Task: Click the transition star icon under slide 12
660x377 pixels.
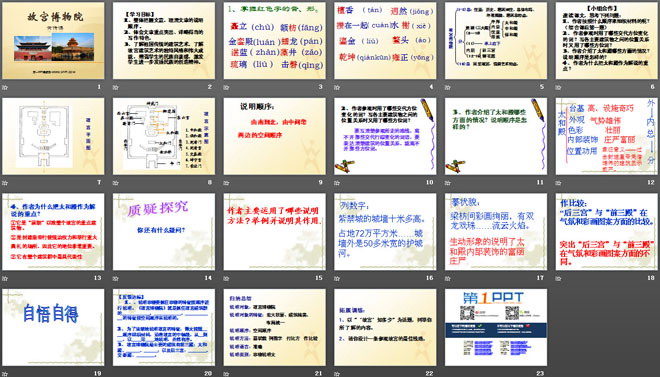Action: [559, 183]
